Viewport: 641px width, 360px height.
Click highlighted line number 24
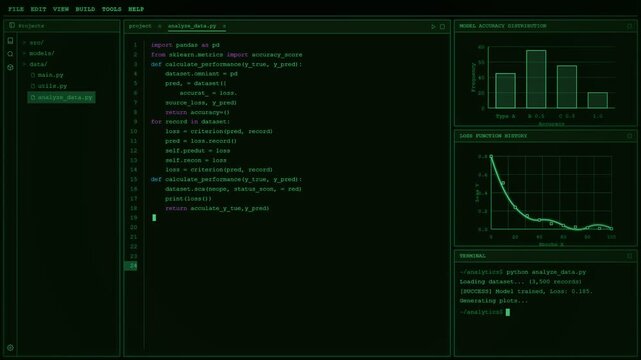[131, 266]
